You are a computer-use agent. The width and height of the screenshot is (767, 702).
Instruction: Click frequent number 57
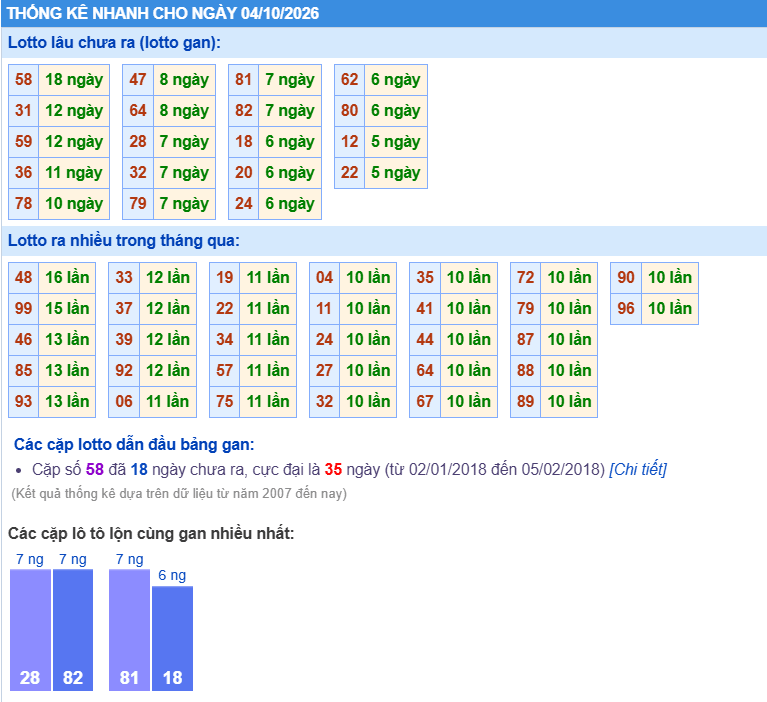click(225, 370)
